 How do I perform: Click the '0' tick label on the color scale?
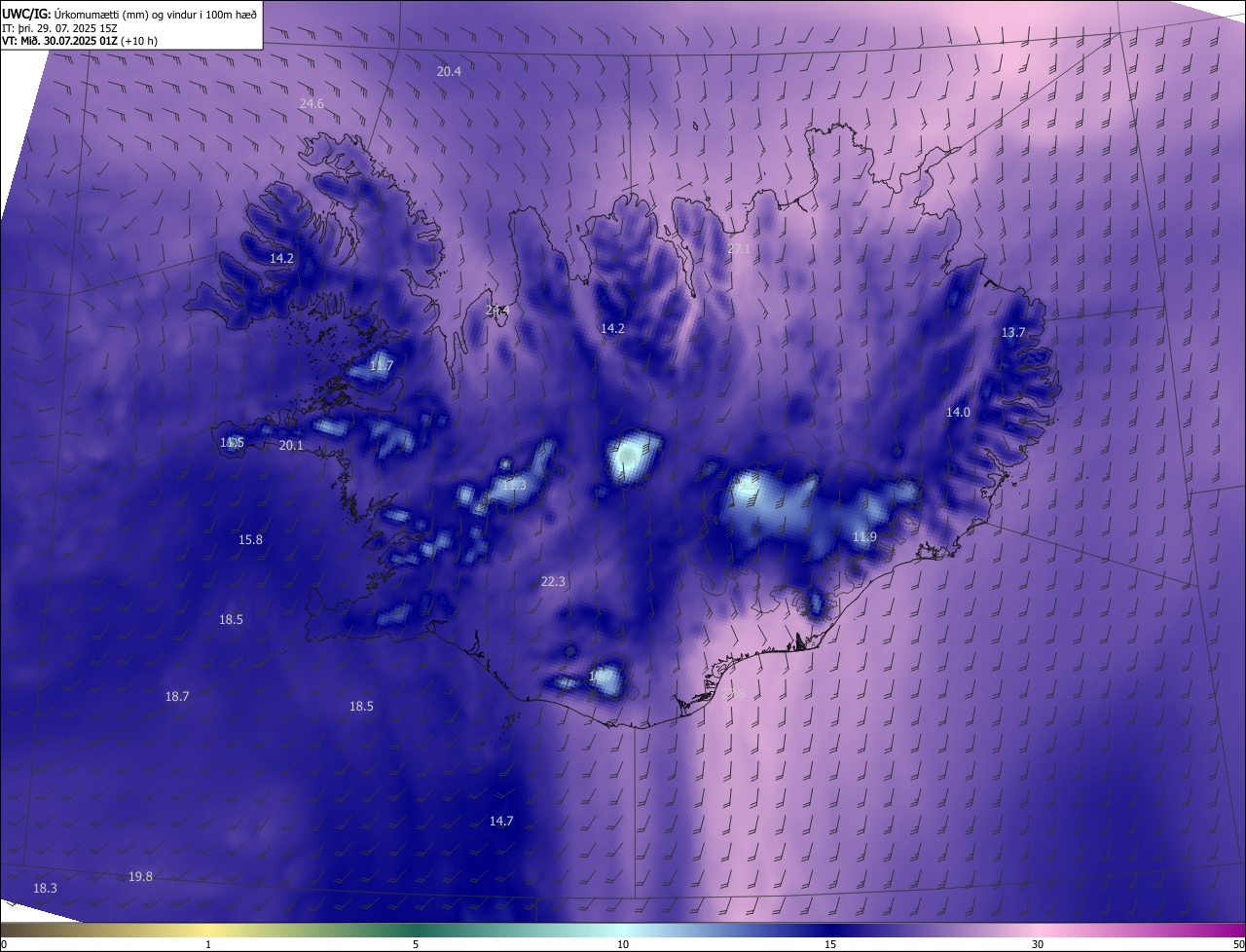[x=4, y=944]
